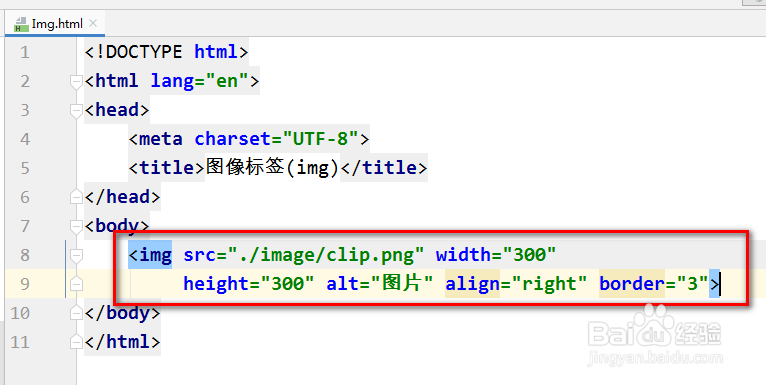The width and height of the screenshot is (766, 385).
Task: Click the height="300" attribute
Action: (249, 284)
